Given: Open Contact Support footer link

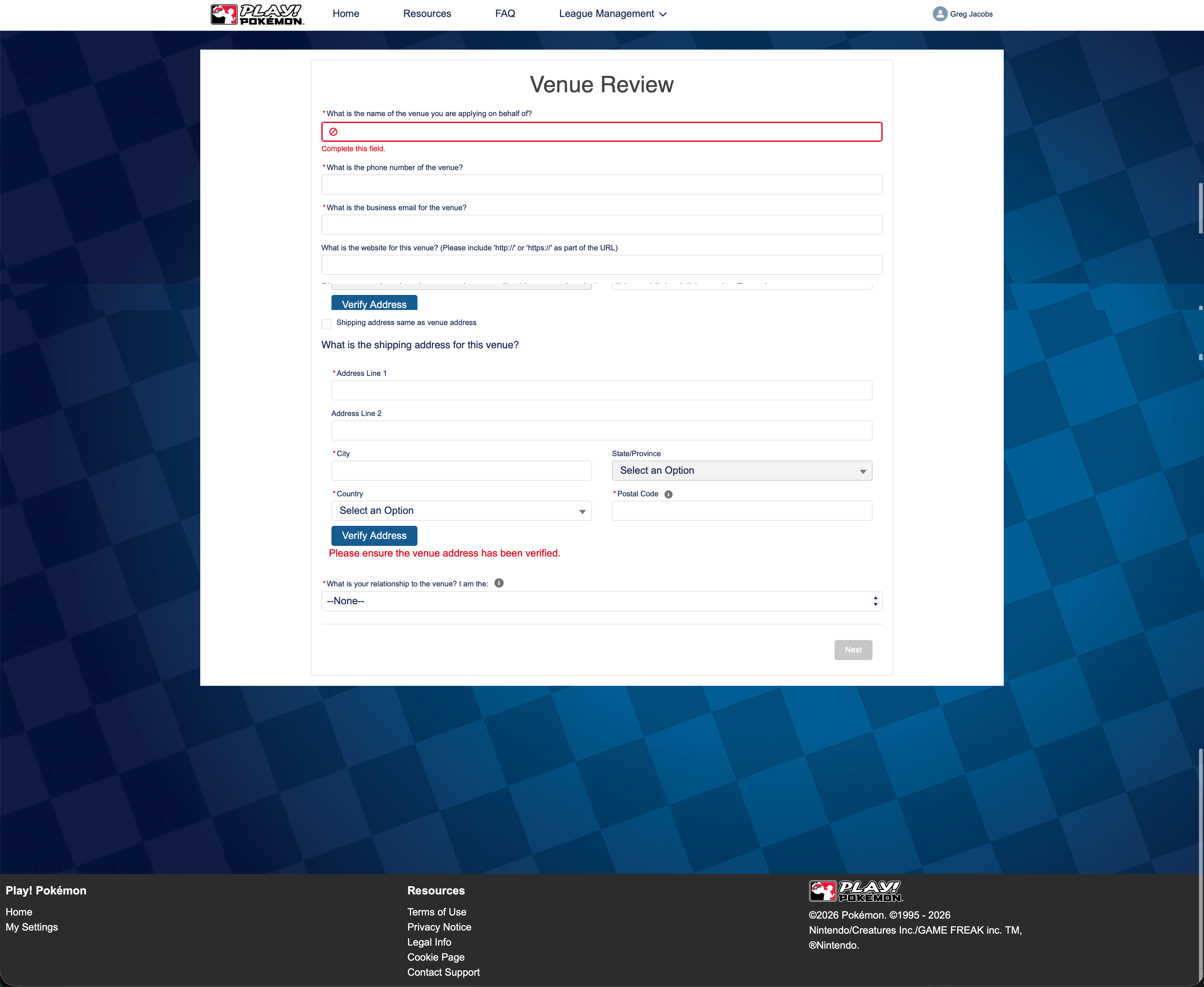Looking at the screenshot, I should (x=443, y=972).
